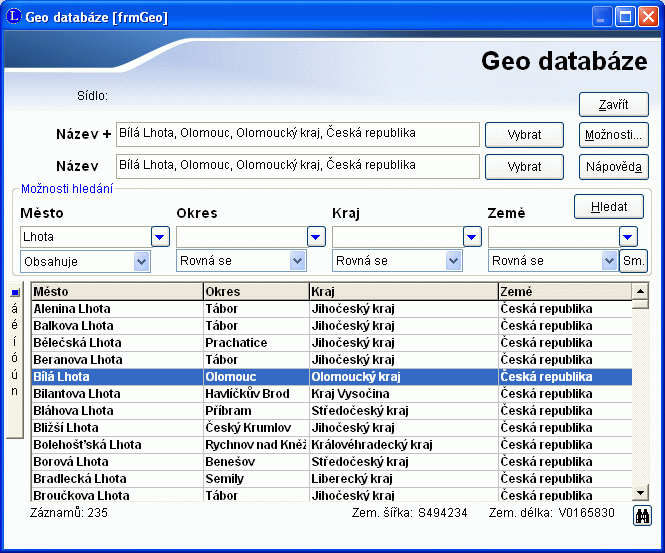Open the Země value dropdown arrow
The width and height of the screenshot is (665, 553).
pyautogui.click(x=628, y=237)
